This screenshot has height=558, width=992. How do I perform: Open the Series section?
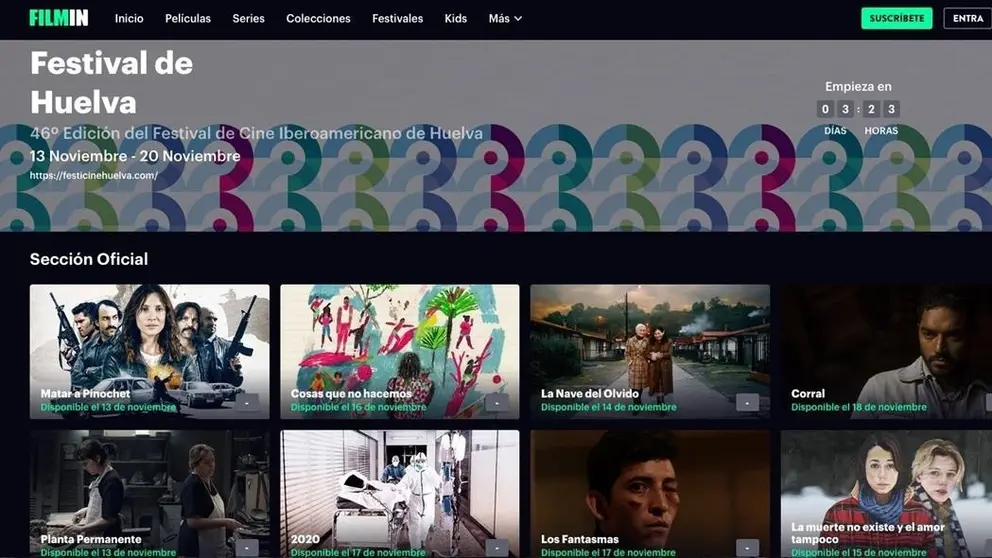pos(248,18)
